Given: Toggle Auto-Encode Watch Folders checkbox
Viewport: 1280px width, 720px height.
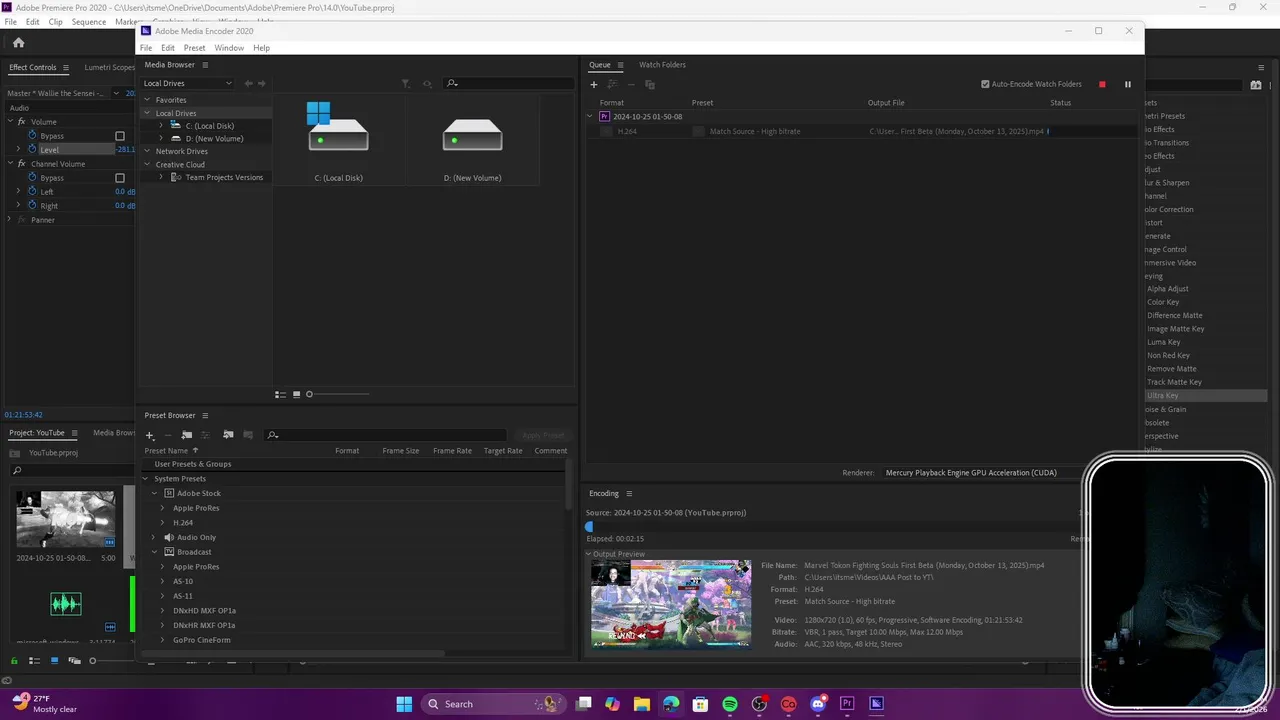Looking at the screenshot, I should pyautogui.click(x=985, y=85).
